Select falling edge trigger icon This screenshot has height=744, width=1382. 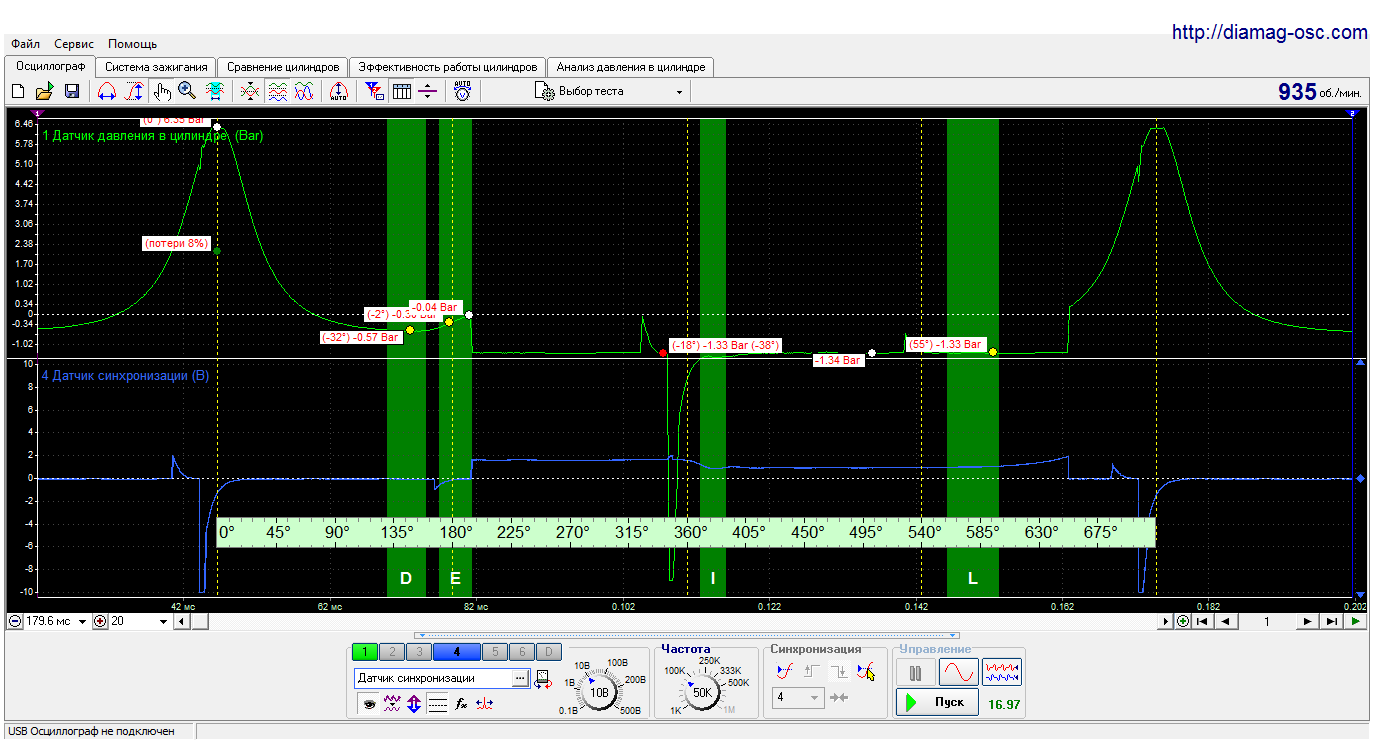[839, 671]
